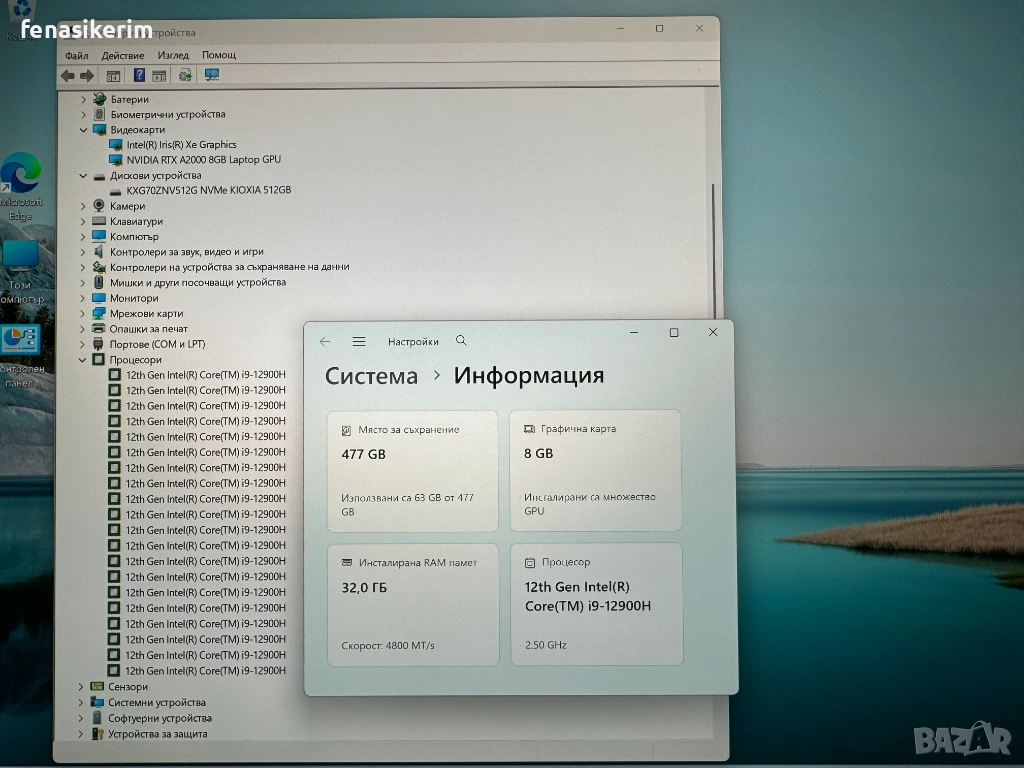
Task: Click the Система breadcrumb link
Action: 371,376
